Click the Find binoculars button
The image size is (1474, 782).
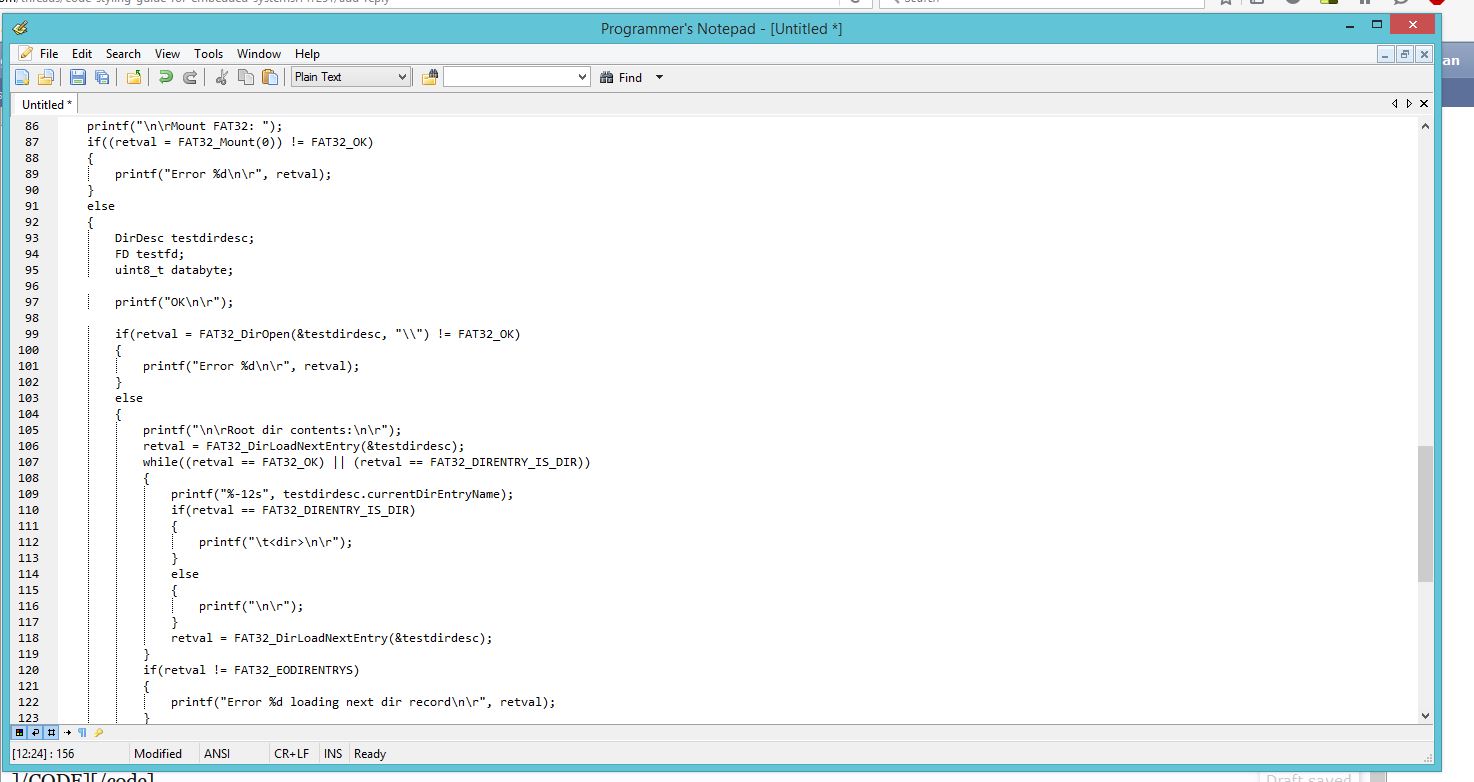tap(621, 77)
